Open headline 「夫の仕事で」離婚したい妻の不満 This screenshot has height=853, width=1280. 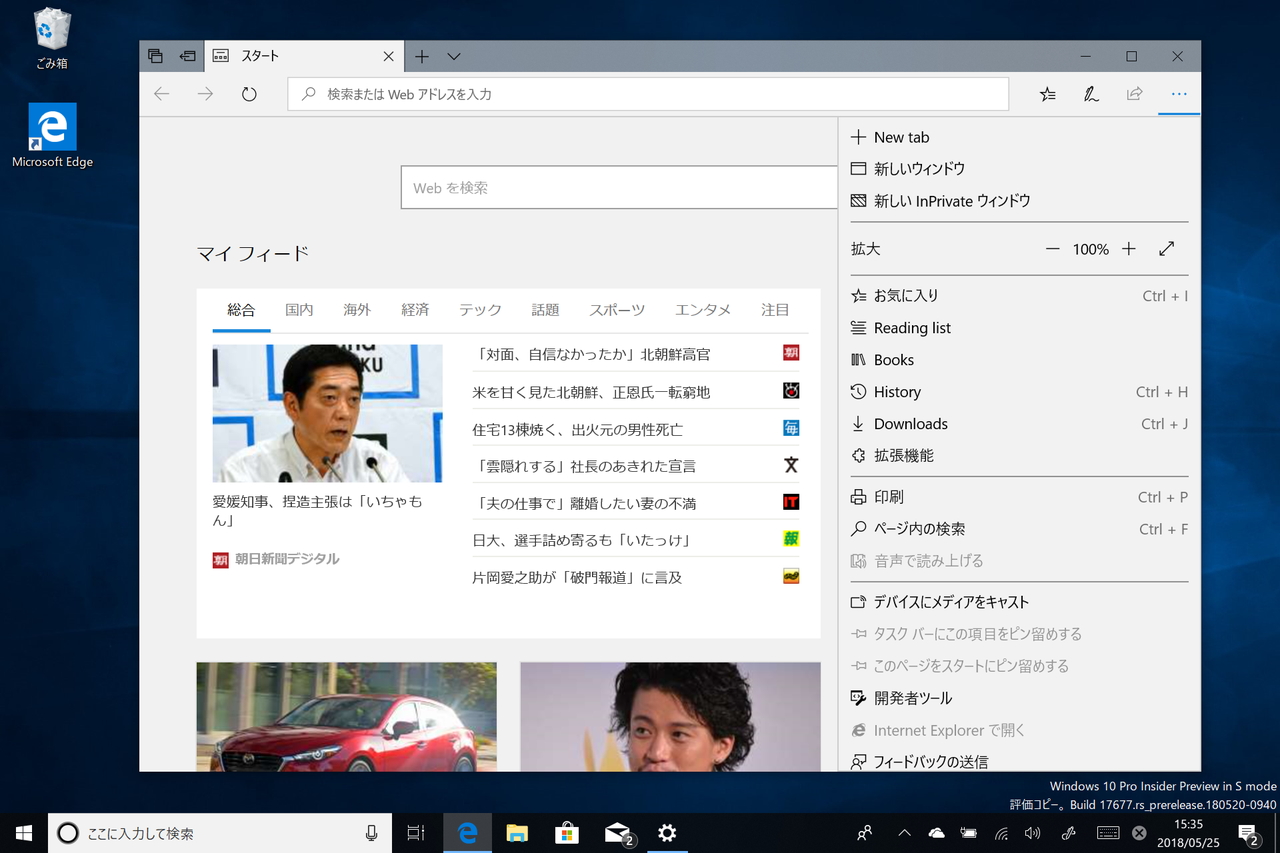[584, 503]
